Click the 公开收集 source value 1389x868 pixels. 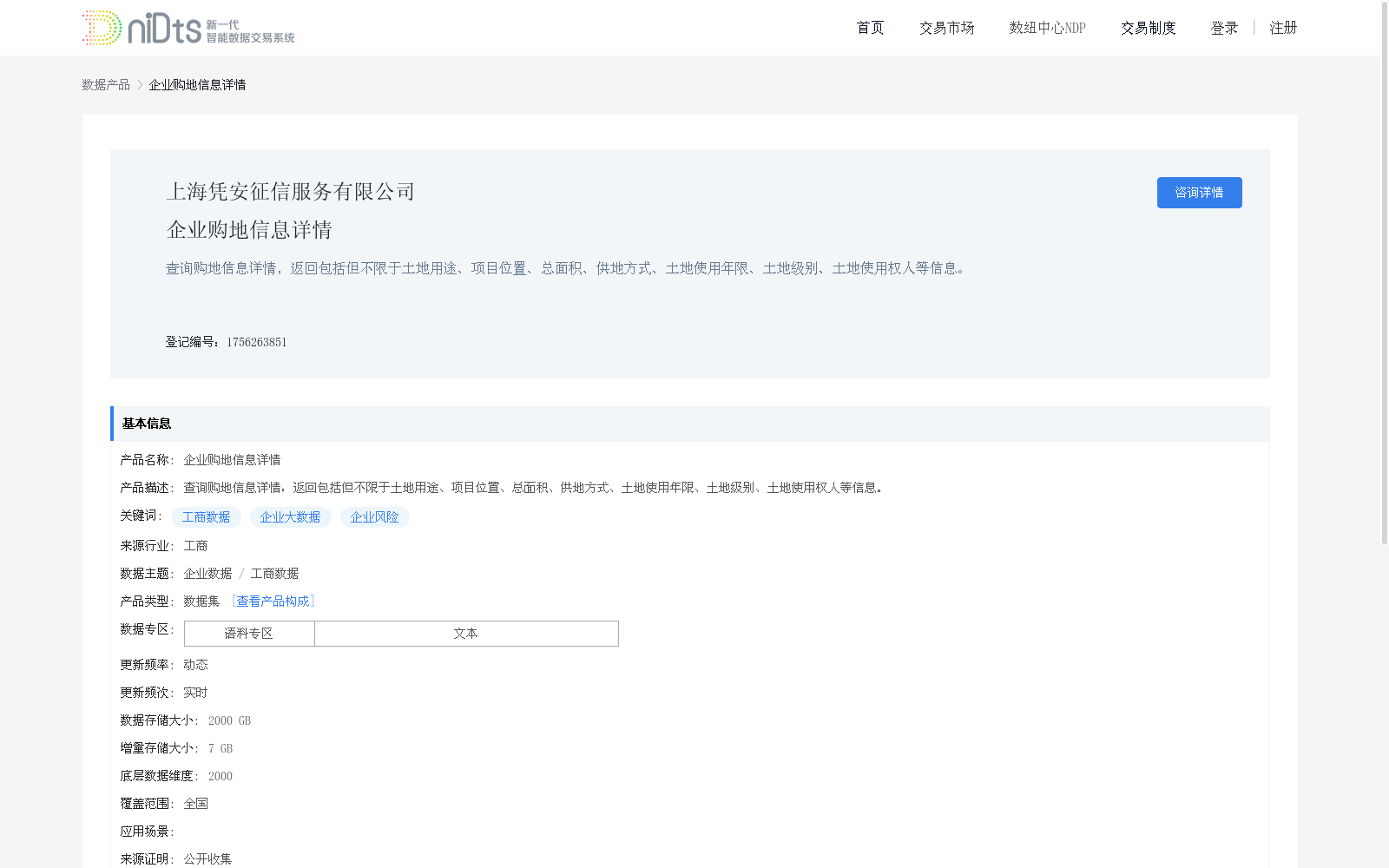(x=207, y=859)
